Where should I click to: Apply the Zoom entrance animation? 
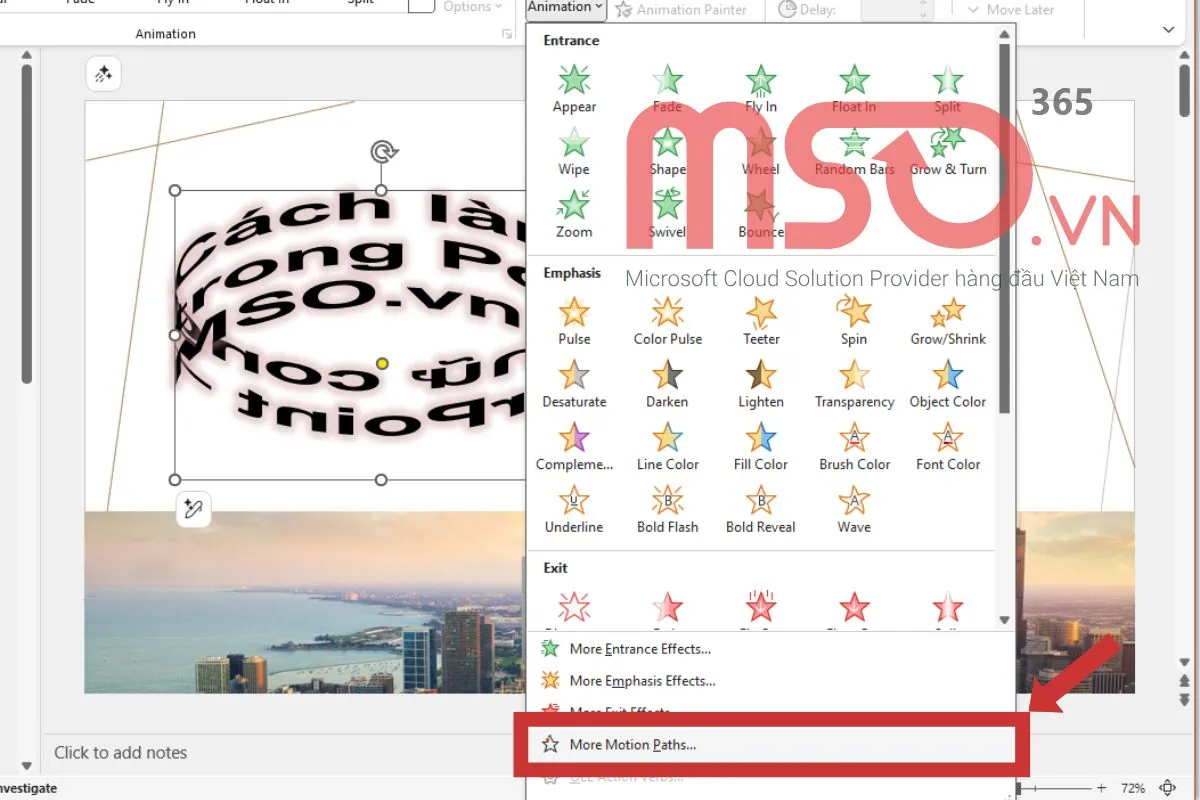click(x=574, y=213)
